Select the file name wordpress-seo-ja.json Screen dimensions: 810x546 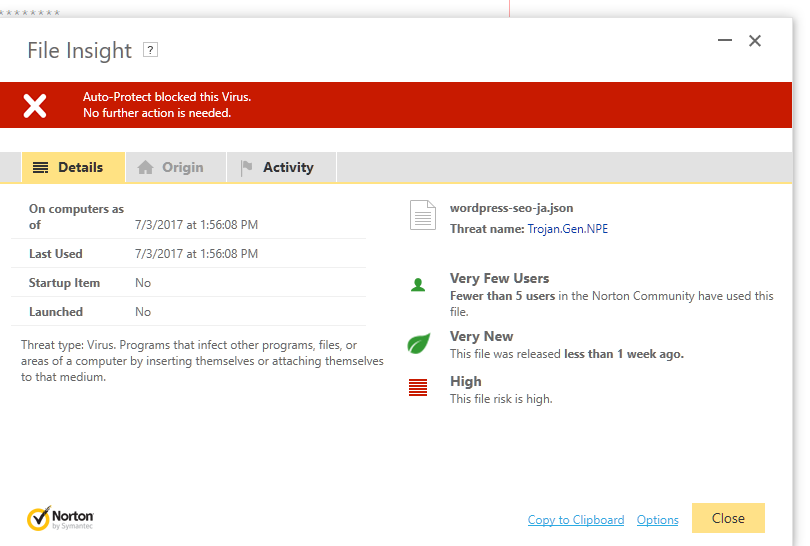pos(511,208)
